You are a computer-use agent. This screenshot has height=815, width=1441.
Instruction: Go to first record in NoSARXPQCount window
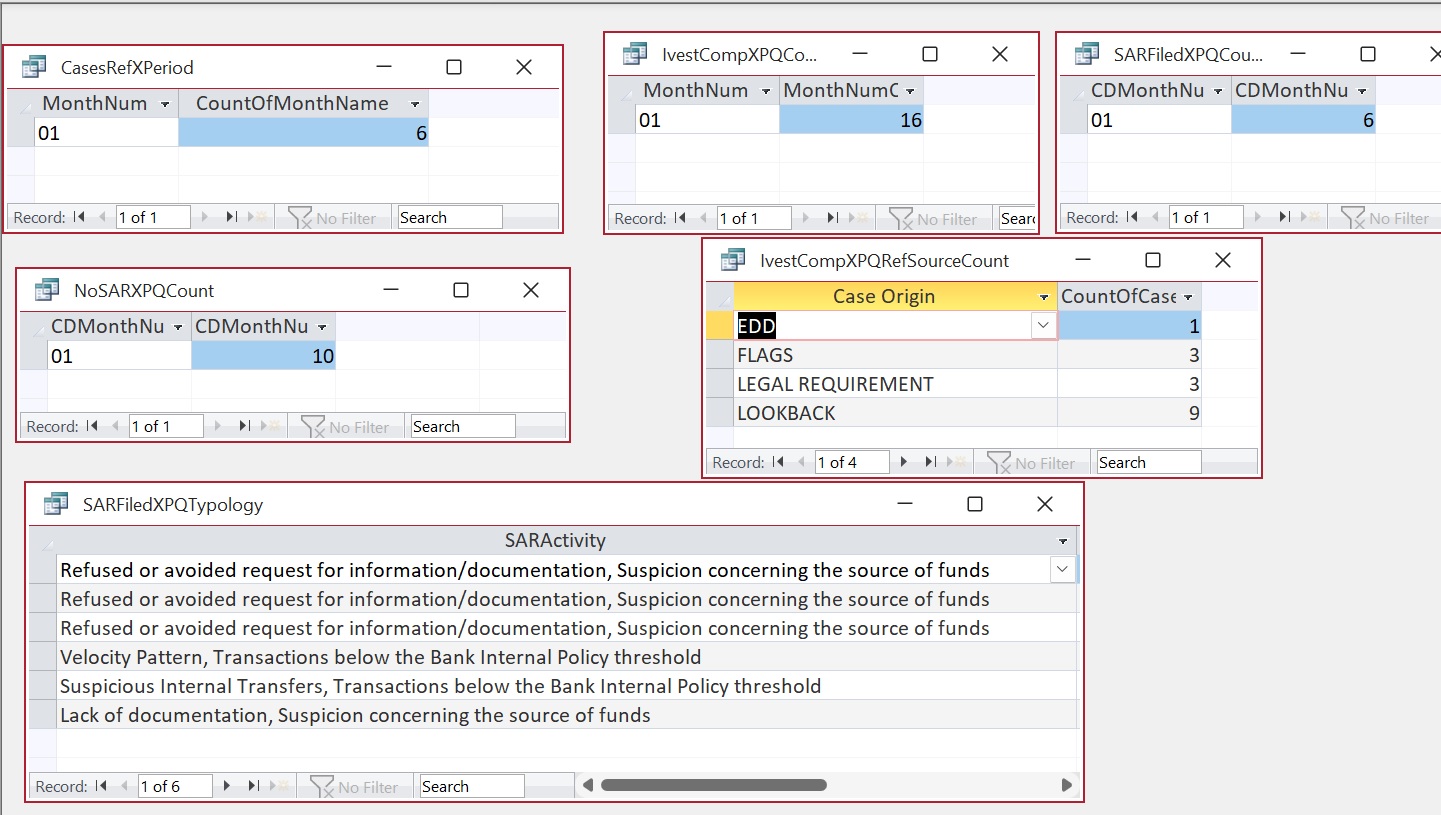pyautogui.click(x=92, y=426)
